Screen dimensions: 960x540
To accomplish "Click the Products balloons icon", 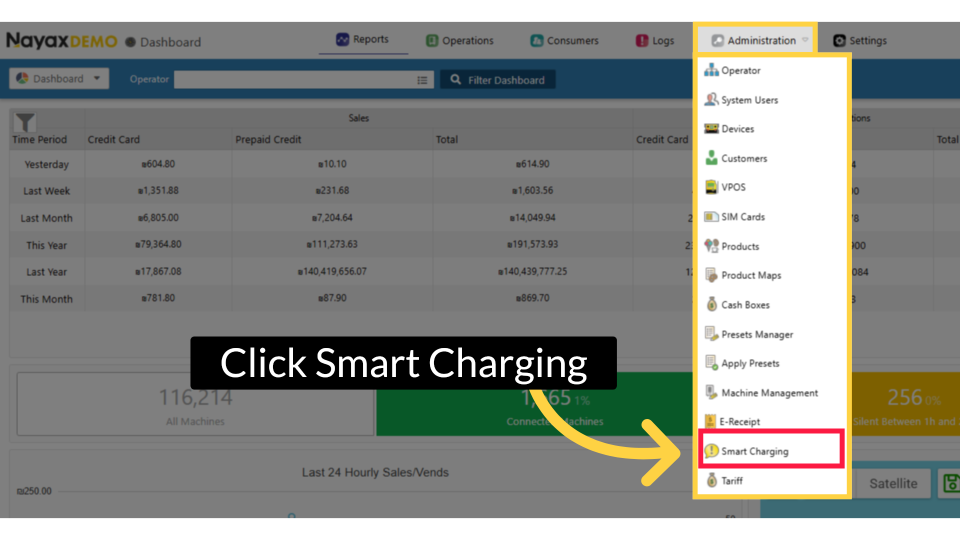I will tap(711, 246).
